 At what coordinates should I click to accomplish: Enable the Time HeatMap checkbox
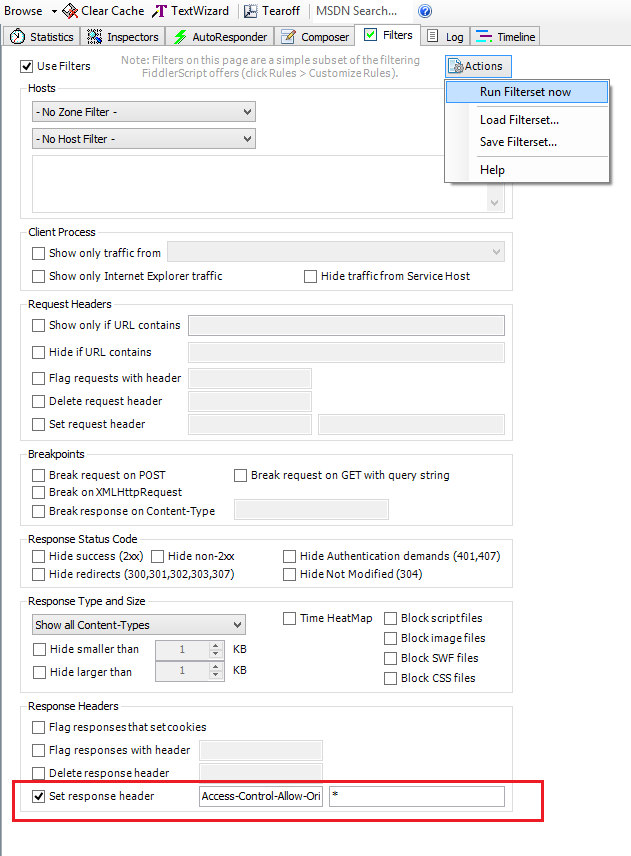[x=289, y=619]
